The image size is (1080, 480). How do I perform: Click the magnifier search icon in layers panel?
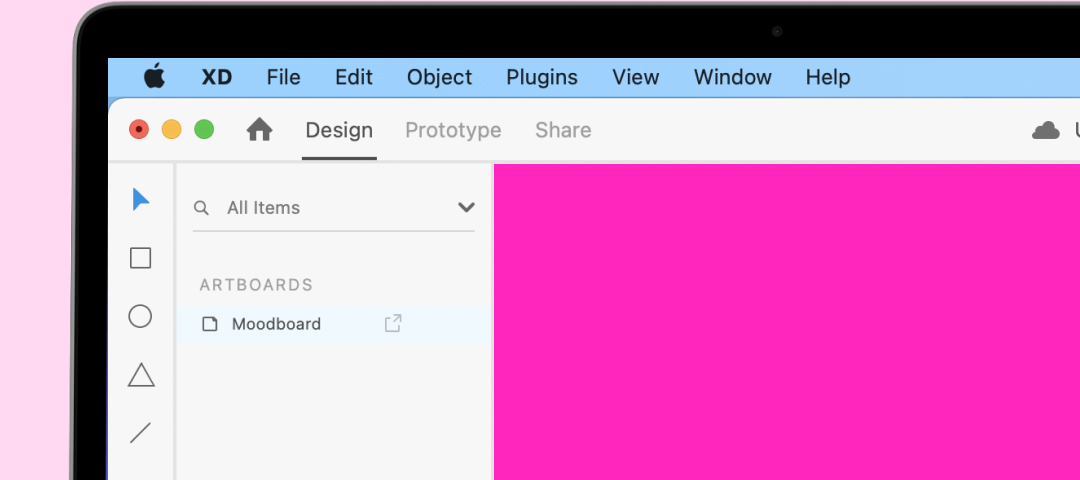(202, 208)
